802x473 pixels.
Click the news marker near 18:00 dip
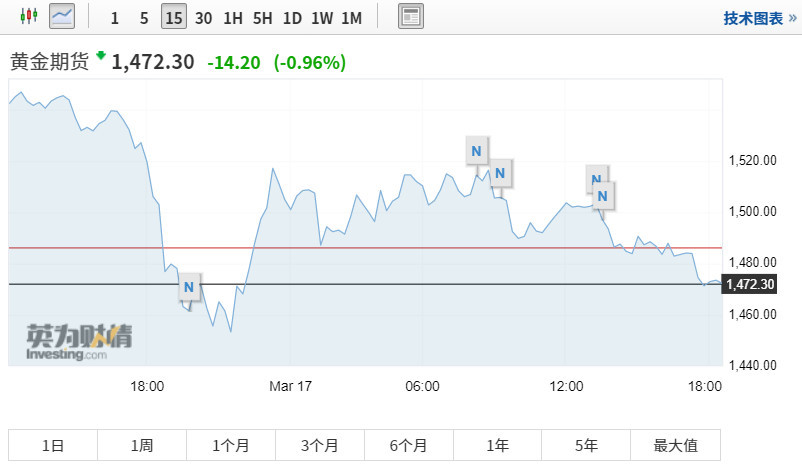(x=189, y=289)
